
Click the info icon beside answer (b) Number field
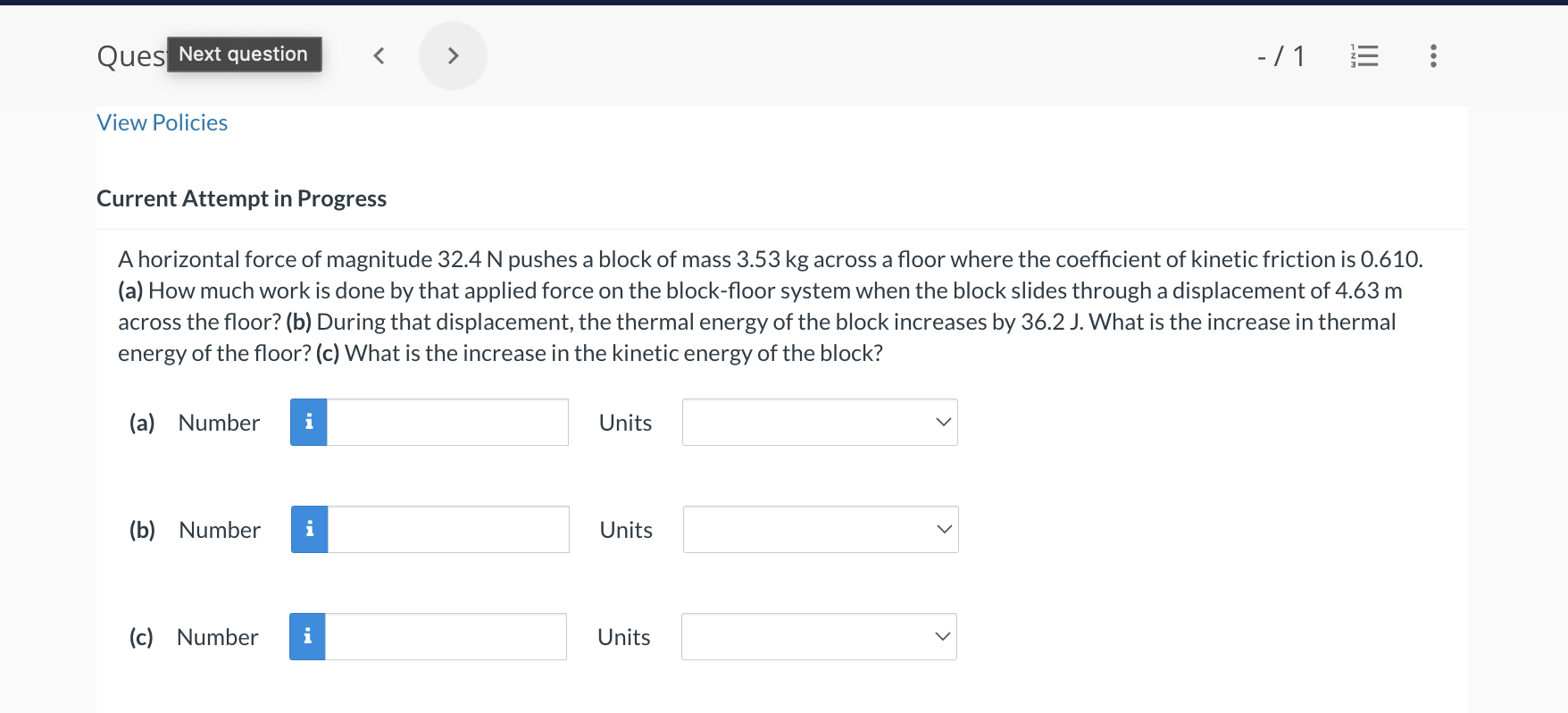tap(308, 529)
